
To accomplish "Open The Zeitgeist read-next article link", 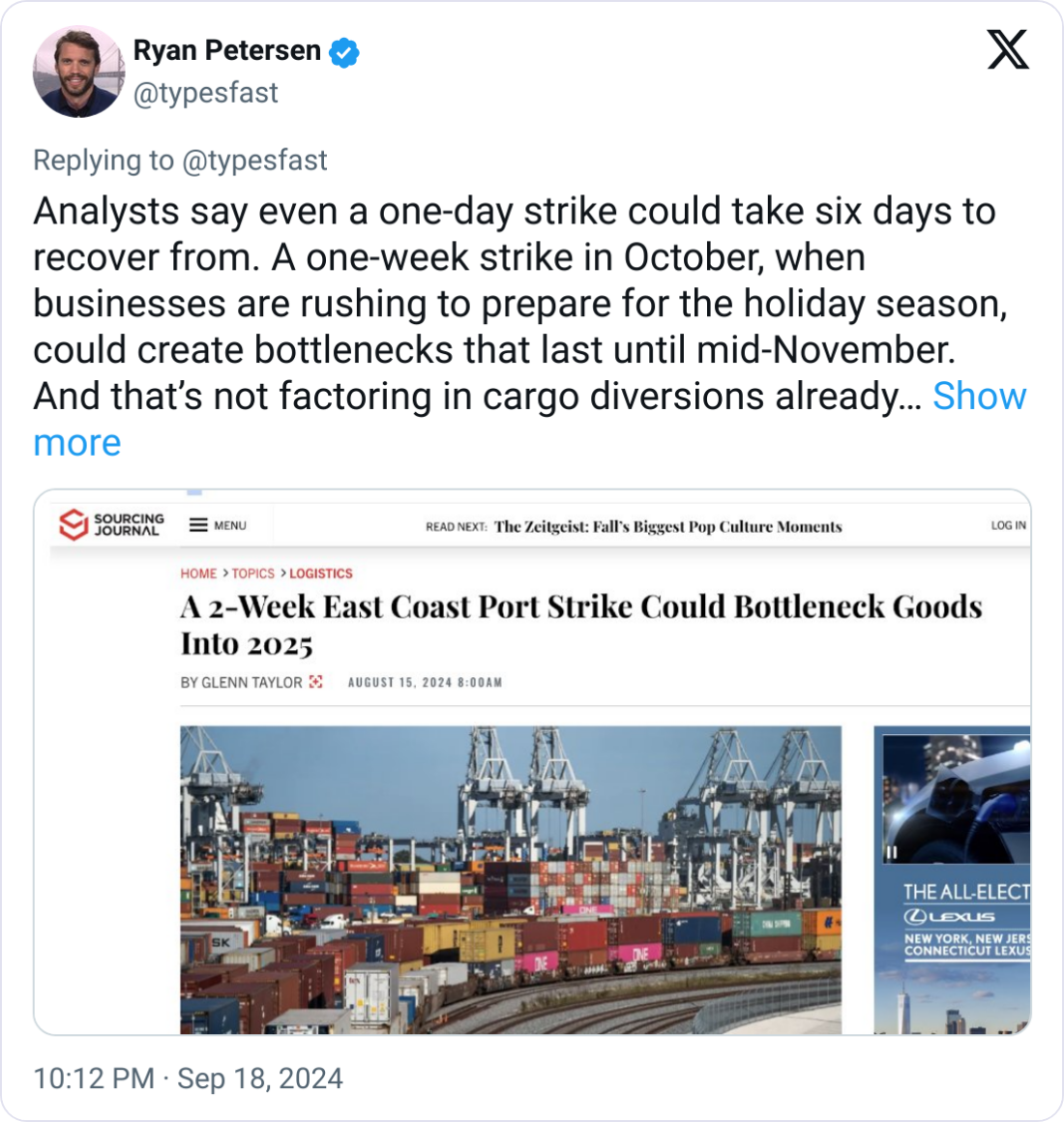I will 667,526.
